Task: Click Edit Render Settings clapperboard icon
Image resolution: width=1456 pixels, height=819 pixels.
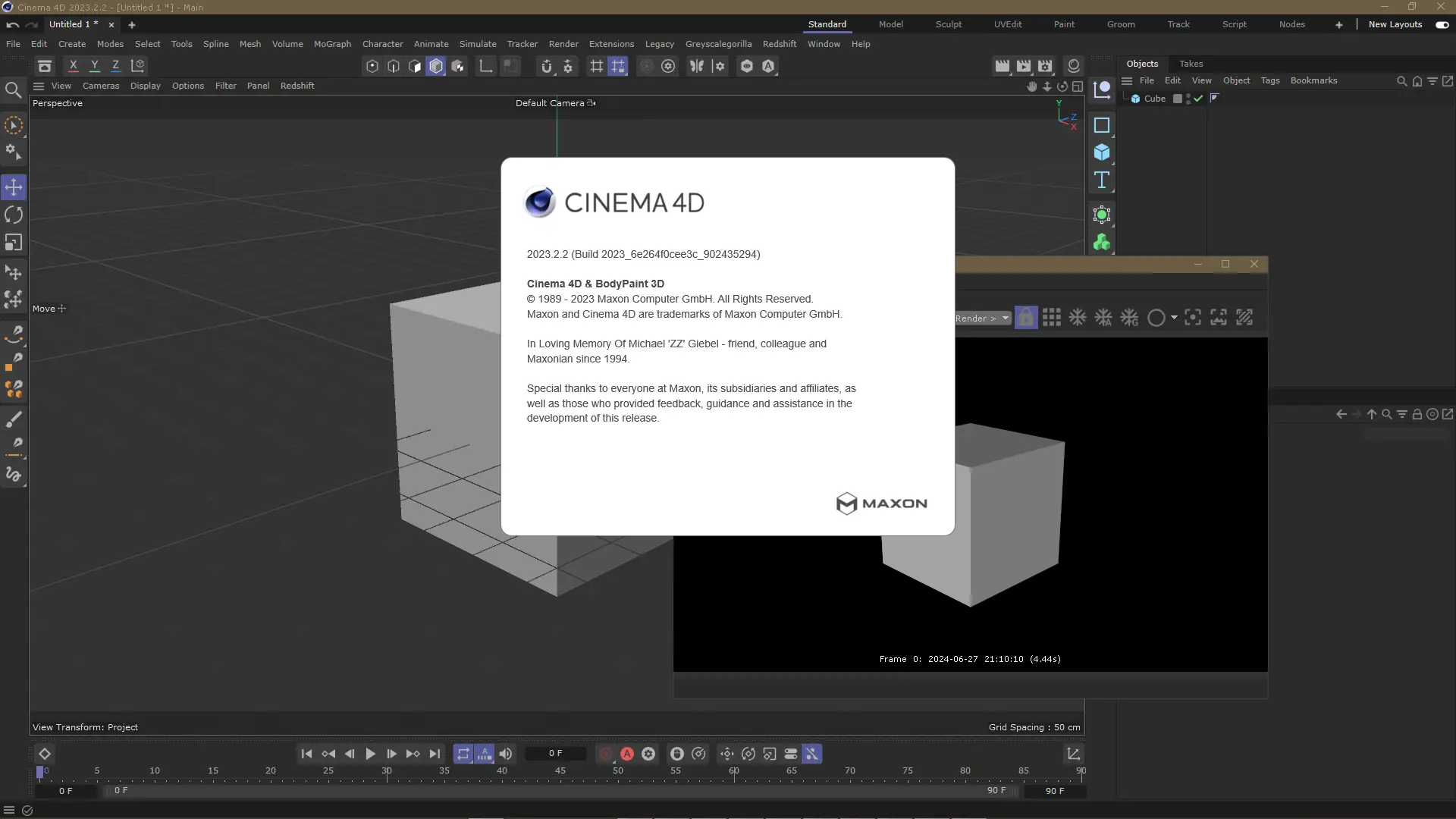Action: click(1045, 66)
